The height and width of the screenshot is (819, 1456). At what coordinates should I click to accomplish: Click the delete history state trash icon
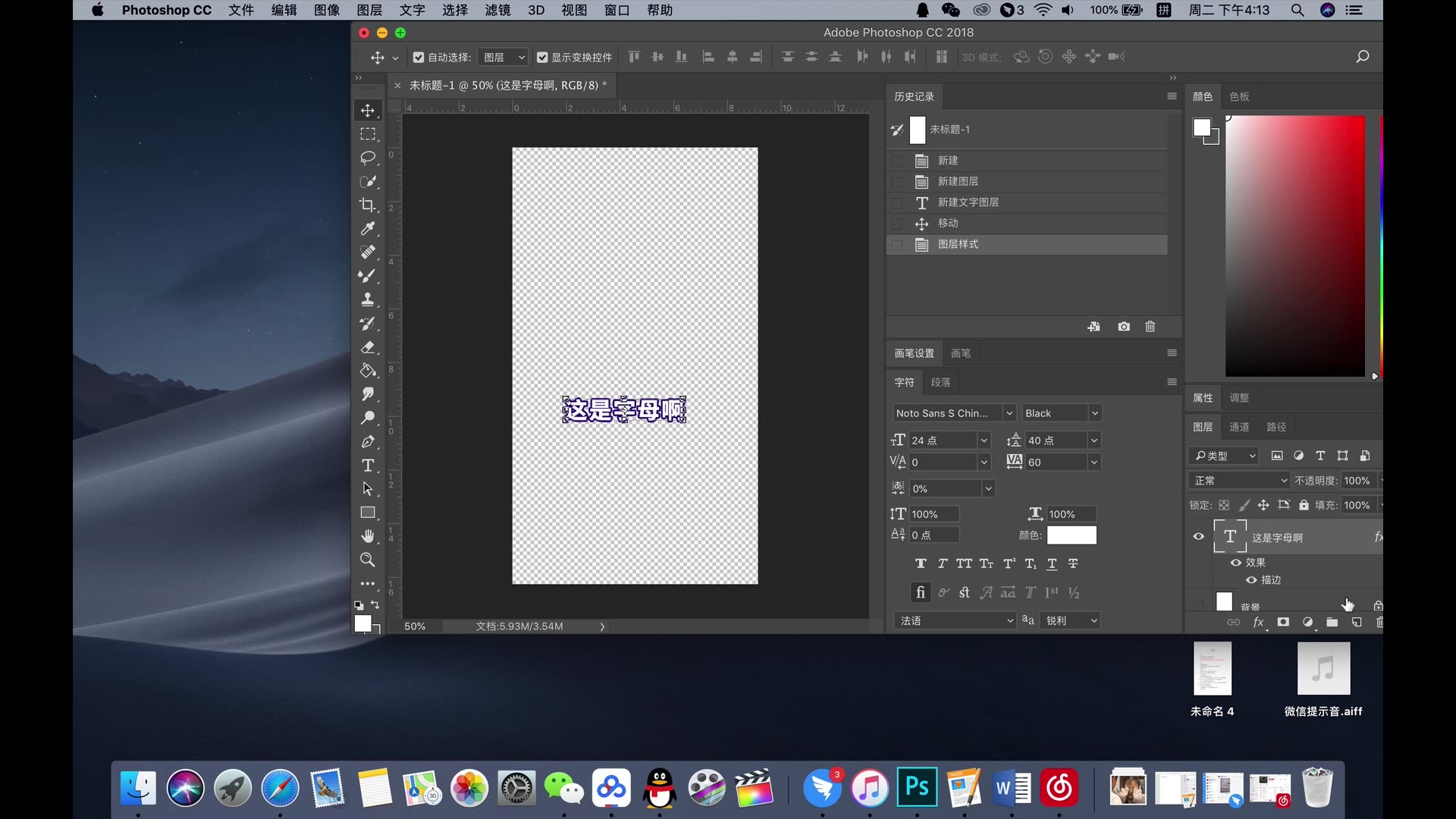[x=1150, y=326]
